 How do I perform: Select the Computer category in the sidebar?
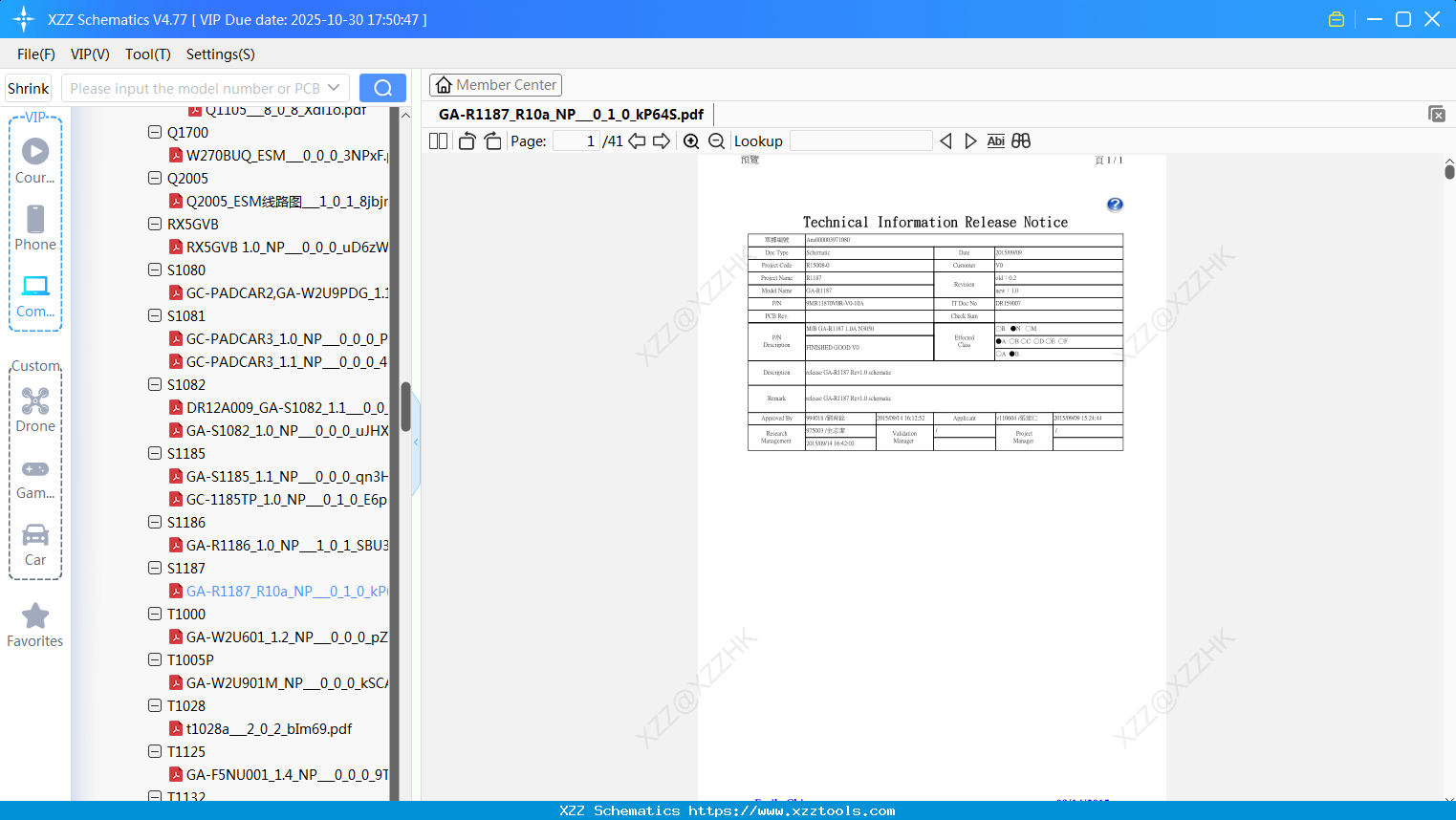(x=35, y=296)
